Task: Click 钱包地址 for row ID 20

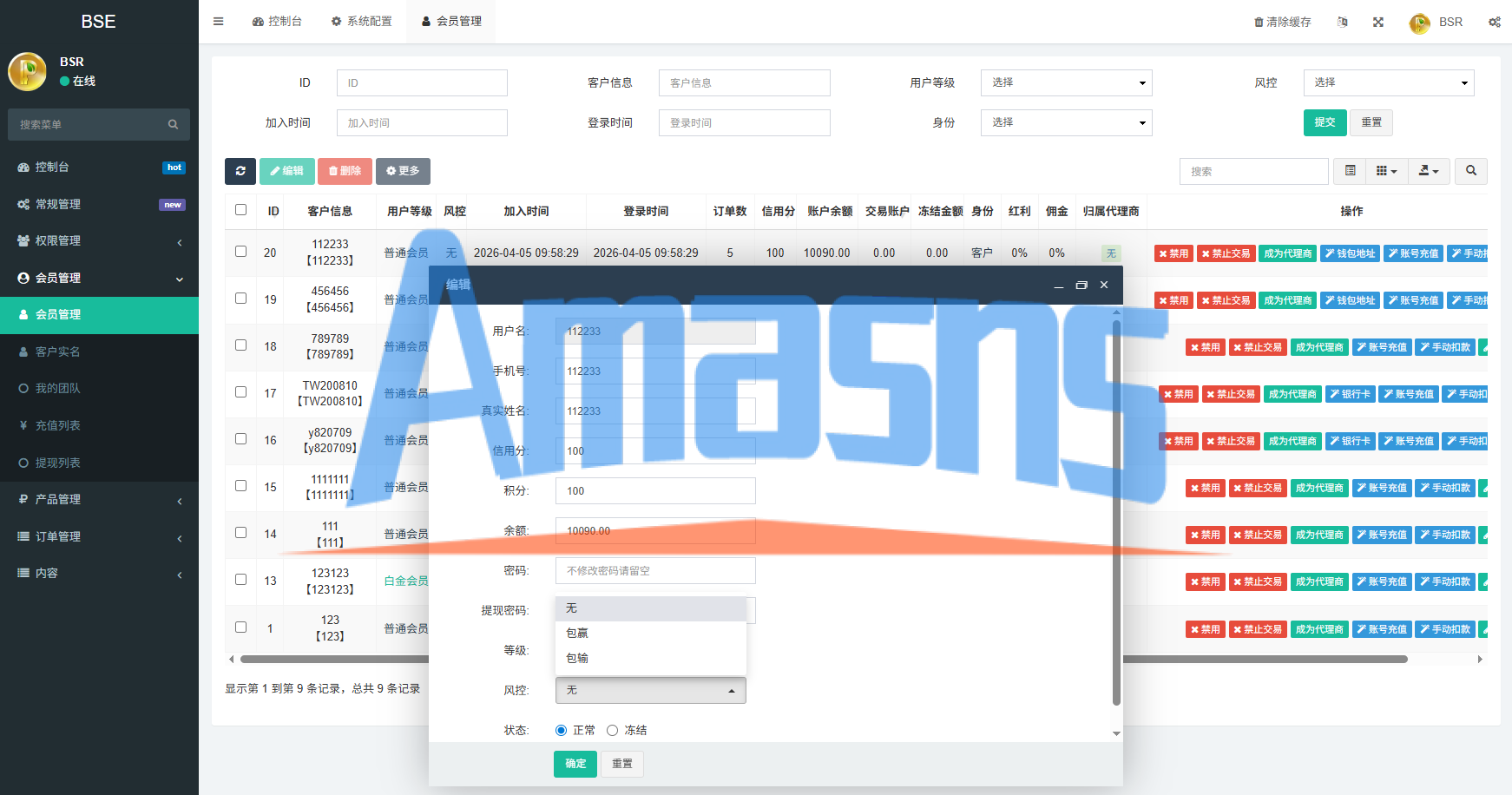Action: [x=1350, y=253]
